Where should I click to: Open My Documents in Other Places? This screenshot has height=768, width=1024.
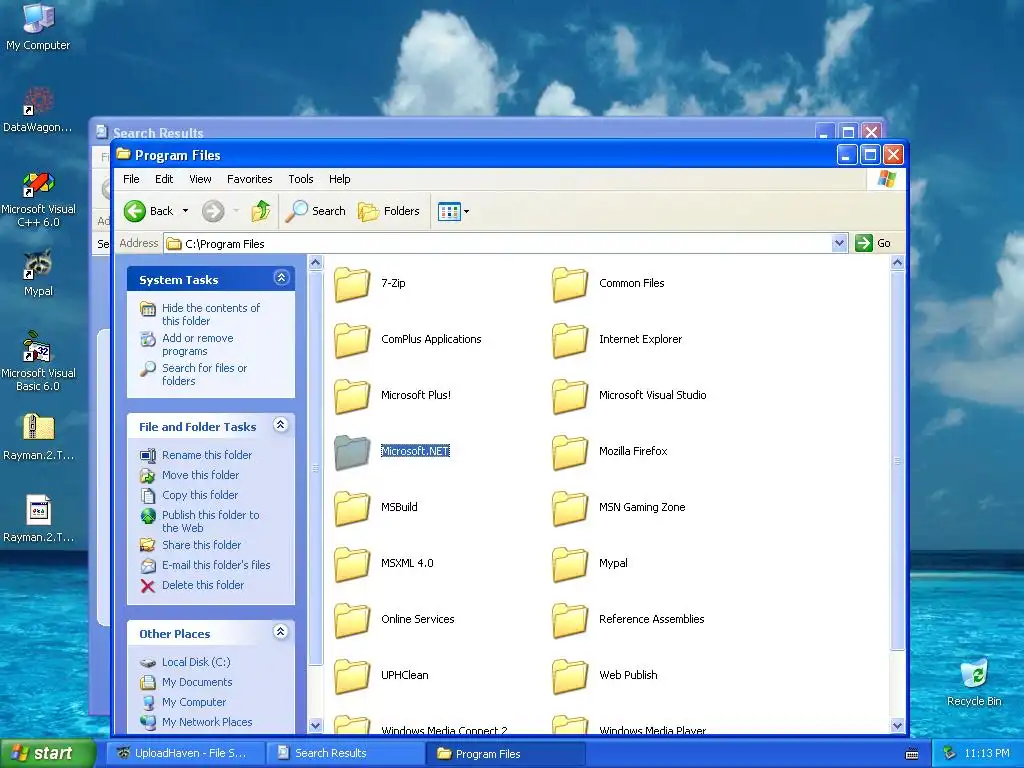pyautogui.click(x=197, y=682)
